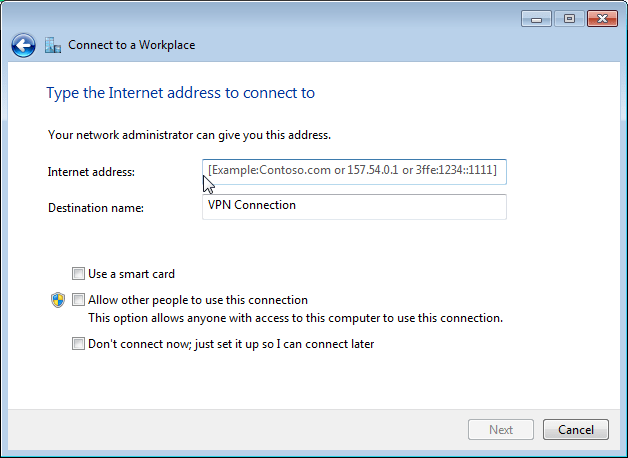
Task: Enable the Use a smart card checkbox
Action: 78,274
